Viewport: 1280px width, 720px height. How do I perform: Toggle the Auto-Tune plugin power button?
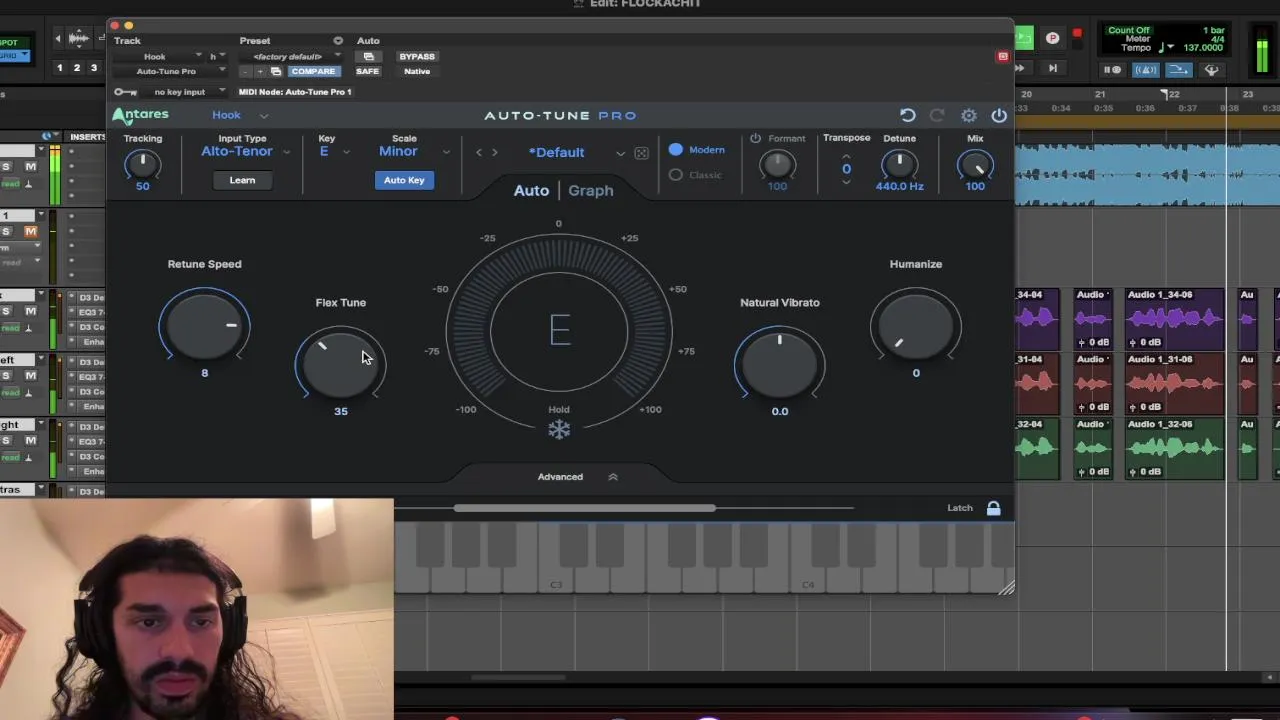tap(999, 116)
